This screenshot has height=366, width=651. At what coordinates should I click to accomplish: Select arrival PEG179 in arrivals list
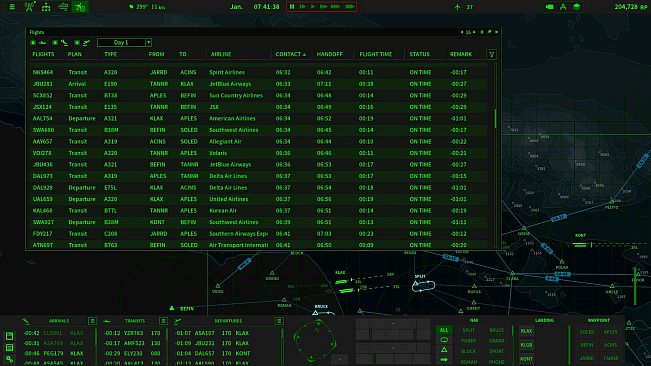[54, 354]
